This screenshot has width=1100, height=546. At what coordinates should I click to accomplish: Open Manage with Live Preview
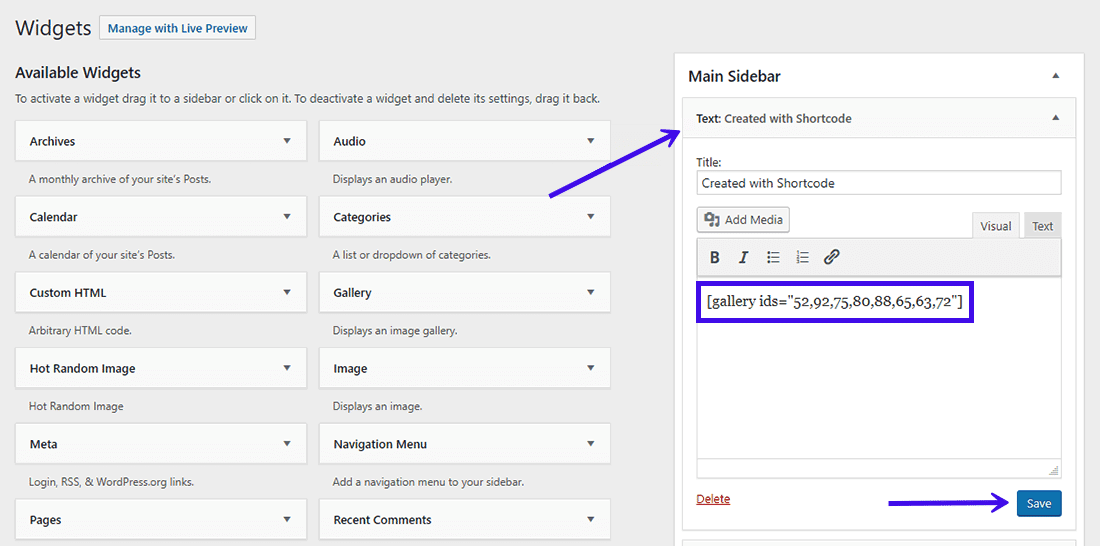coord(178,28)
